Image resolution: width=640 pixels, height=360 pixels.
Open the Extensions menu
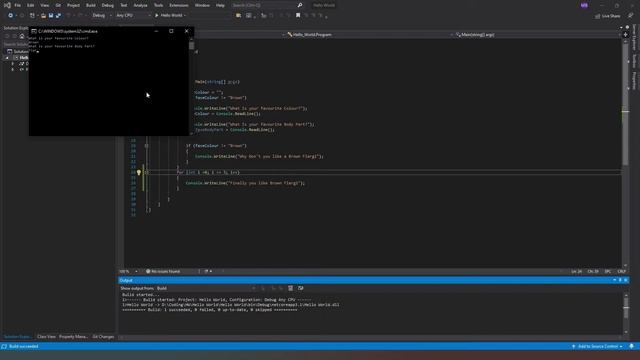(x=179, y=5)
